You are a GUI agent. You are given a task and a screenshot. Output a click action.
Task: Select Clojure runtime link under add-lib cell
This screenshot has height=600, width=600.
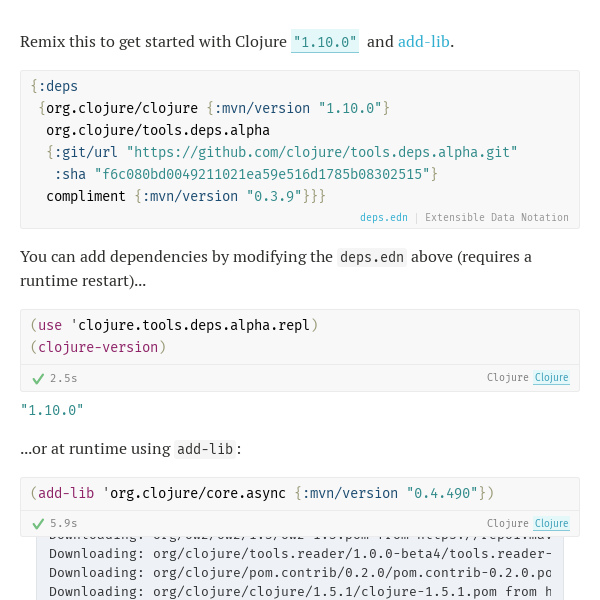point(551,523)
